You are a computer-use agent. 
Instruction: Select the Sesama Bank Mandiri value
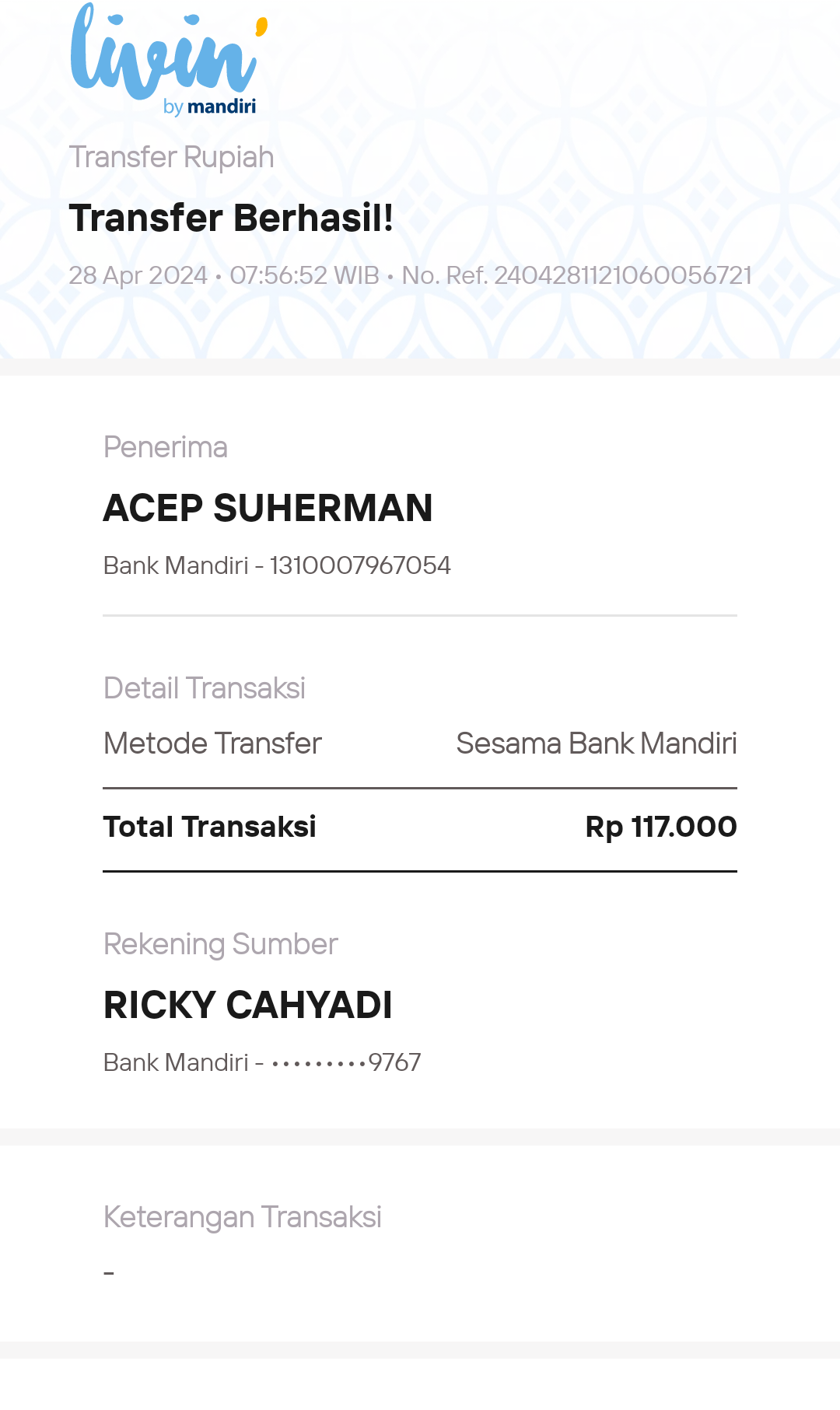click(x=597, y=743)
